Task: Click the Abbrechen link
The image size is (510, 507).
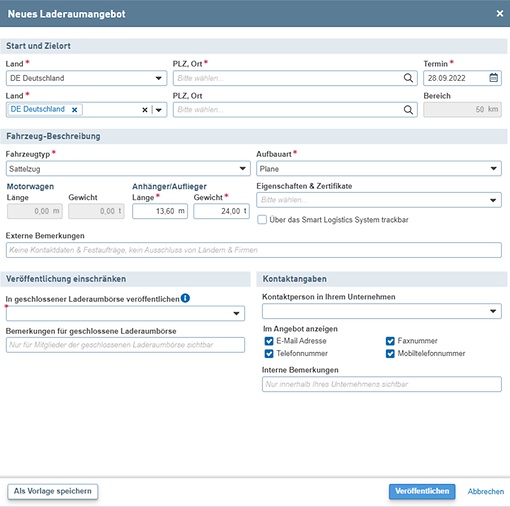Action: pos(486,491)
